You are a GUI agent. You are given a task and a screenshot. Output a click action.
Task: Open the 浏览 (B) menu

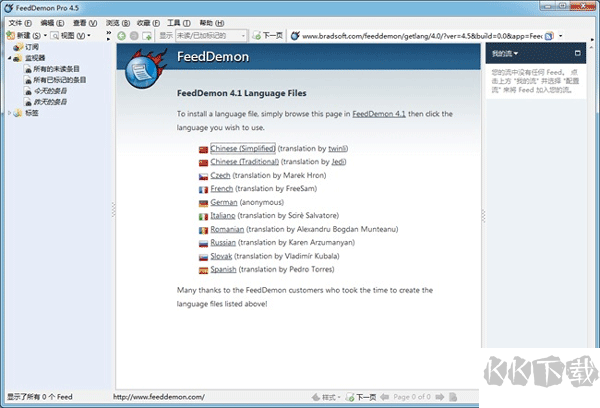118,23
